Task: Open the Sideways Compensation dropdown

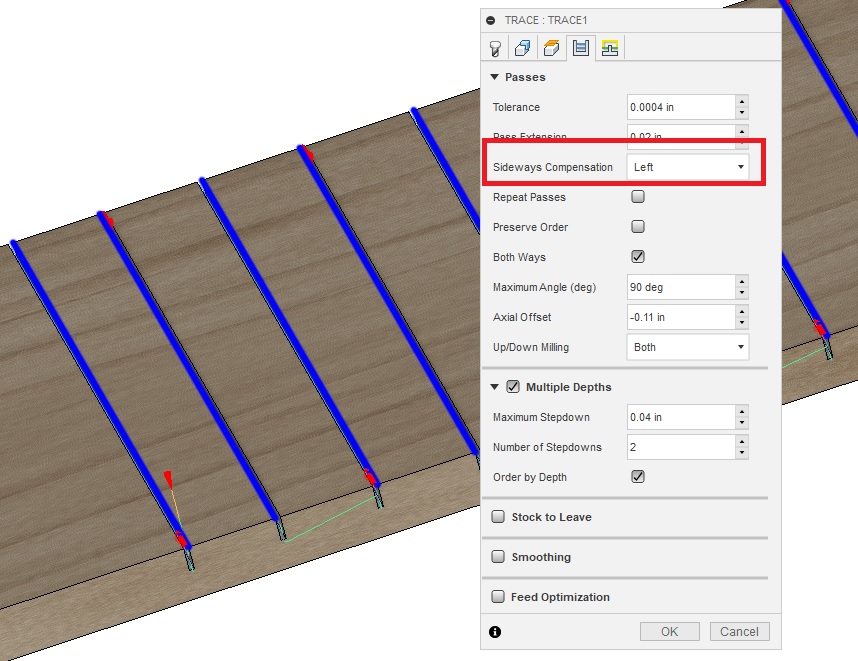Action: 687,167
